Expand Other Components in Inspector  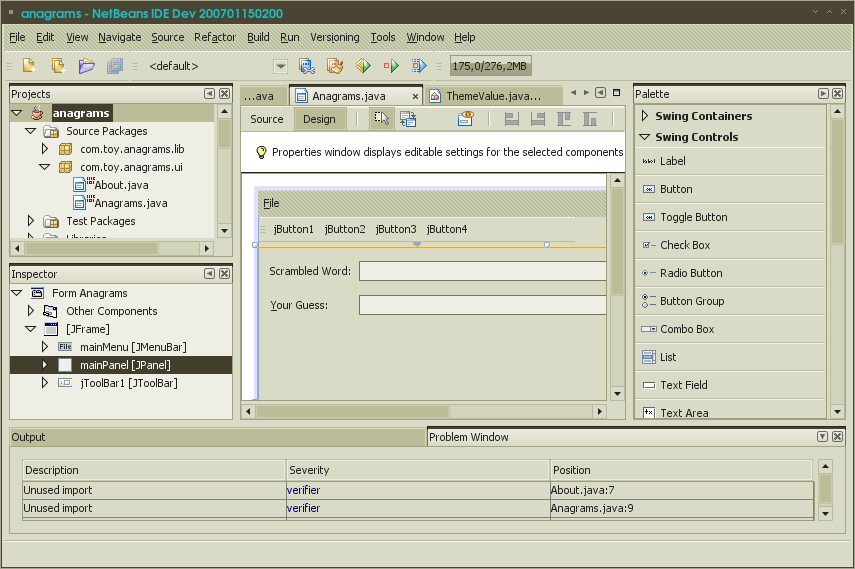click(31, 311)
